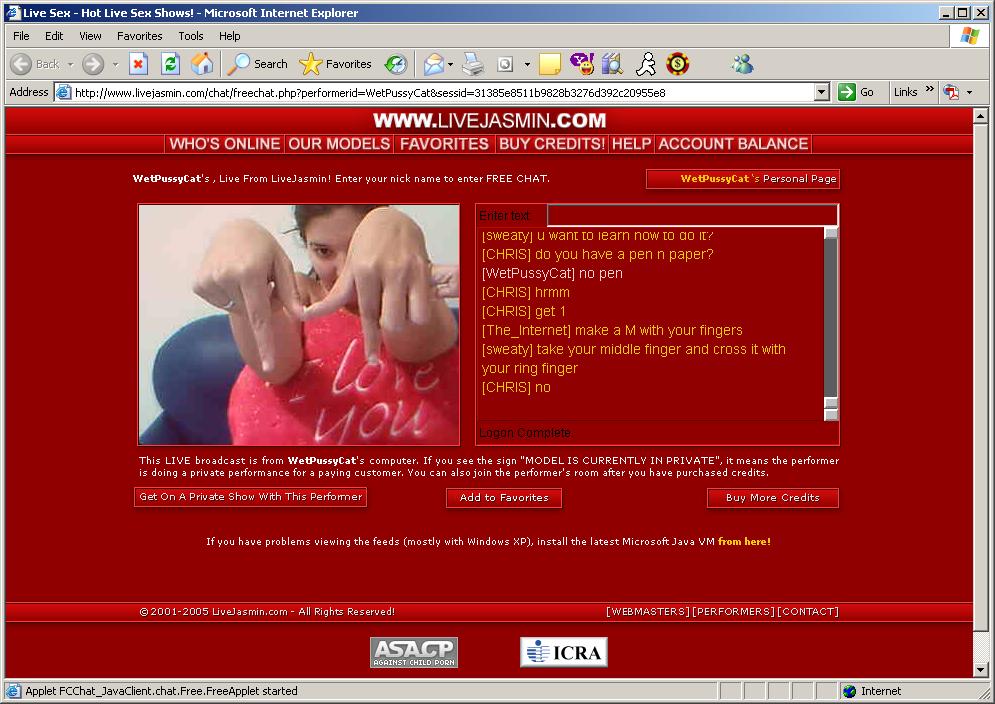Click the page icon in the Address bar

click(63, 93)
